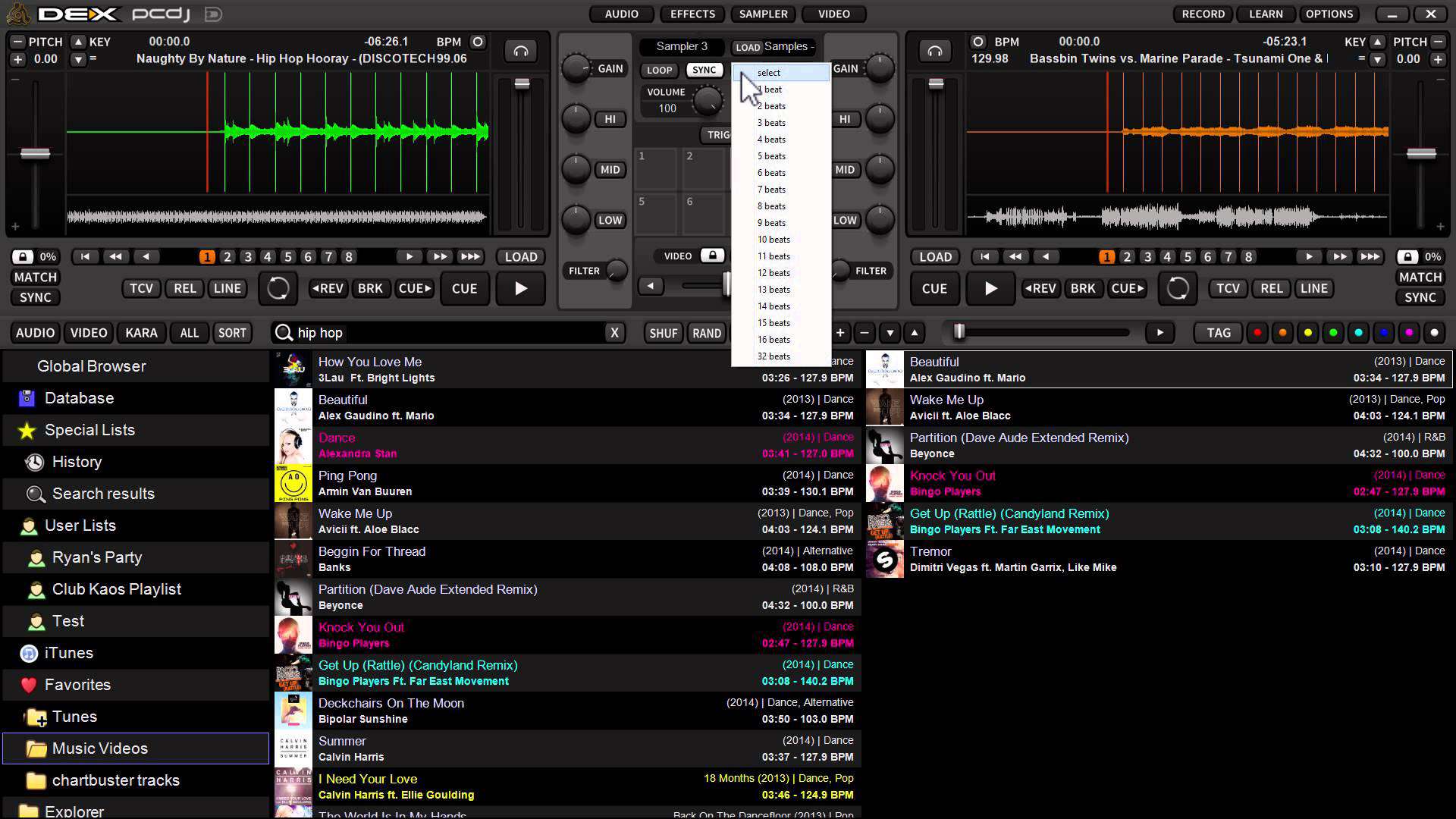Select Club Kaos Playlist

pos(136,589)
